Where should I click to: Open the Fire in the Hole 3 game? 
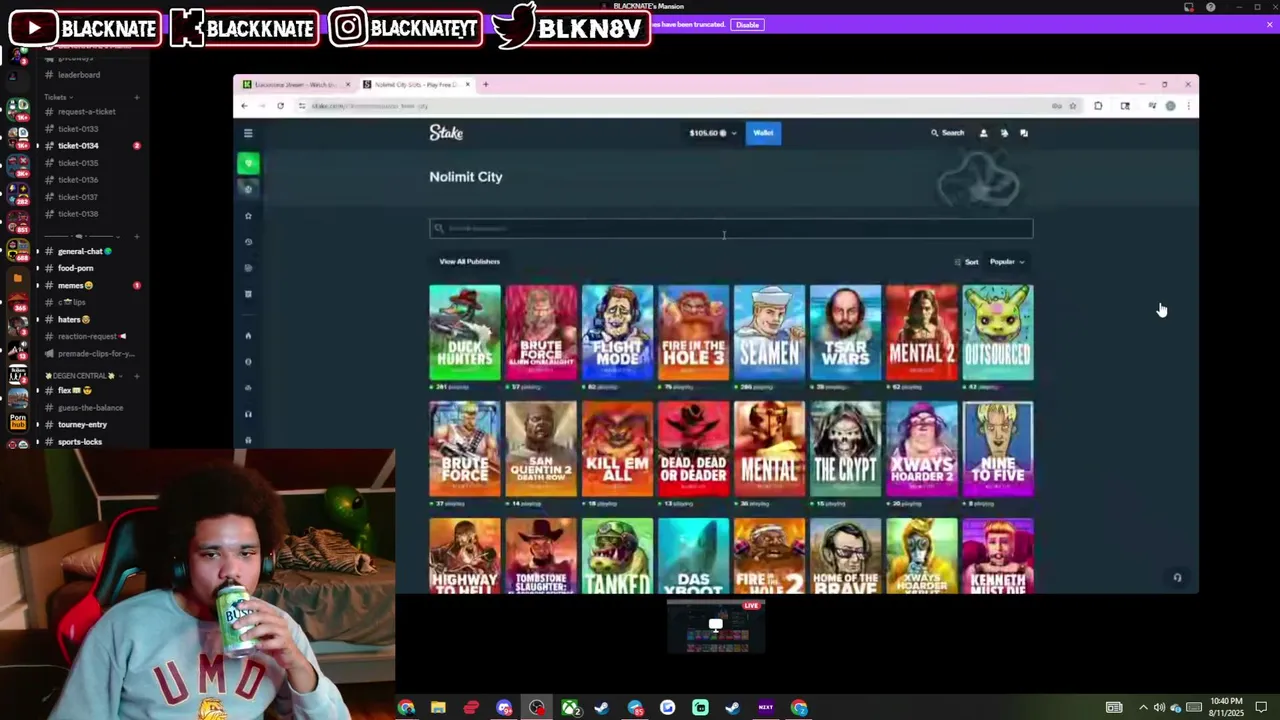click(693, 333)
